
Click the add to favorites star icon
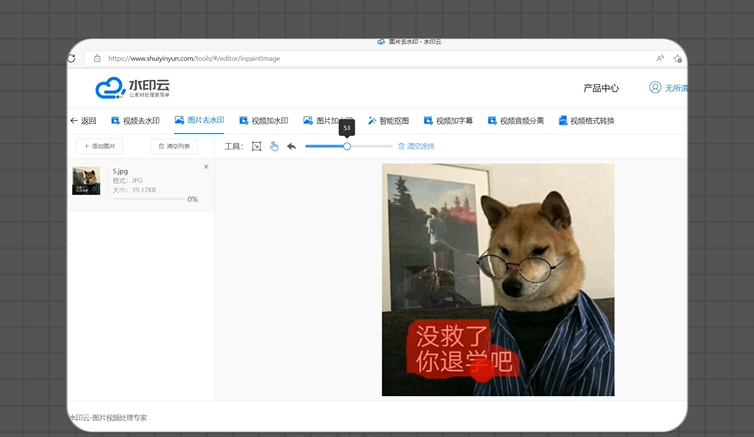point(678,58)
